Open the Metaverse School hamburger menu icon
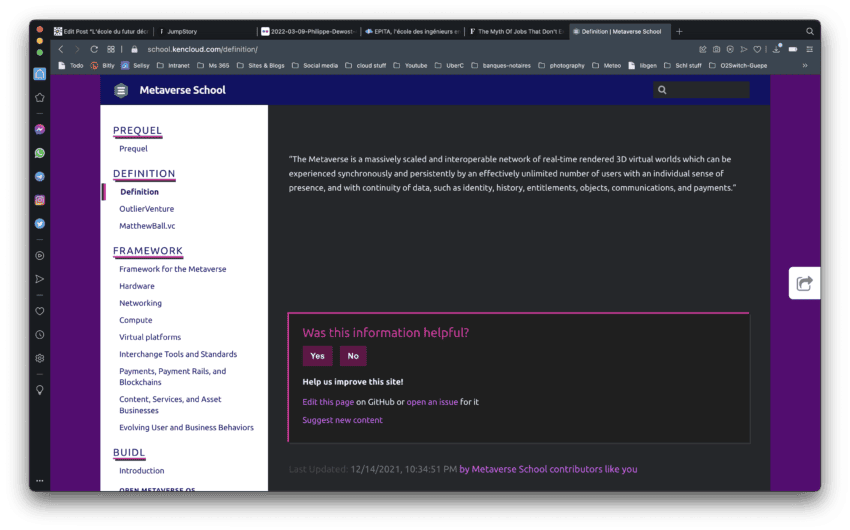This screenshot has width=850, height=530. tap(121, 91)
